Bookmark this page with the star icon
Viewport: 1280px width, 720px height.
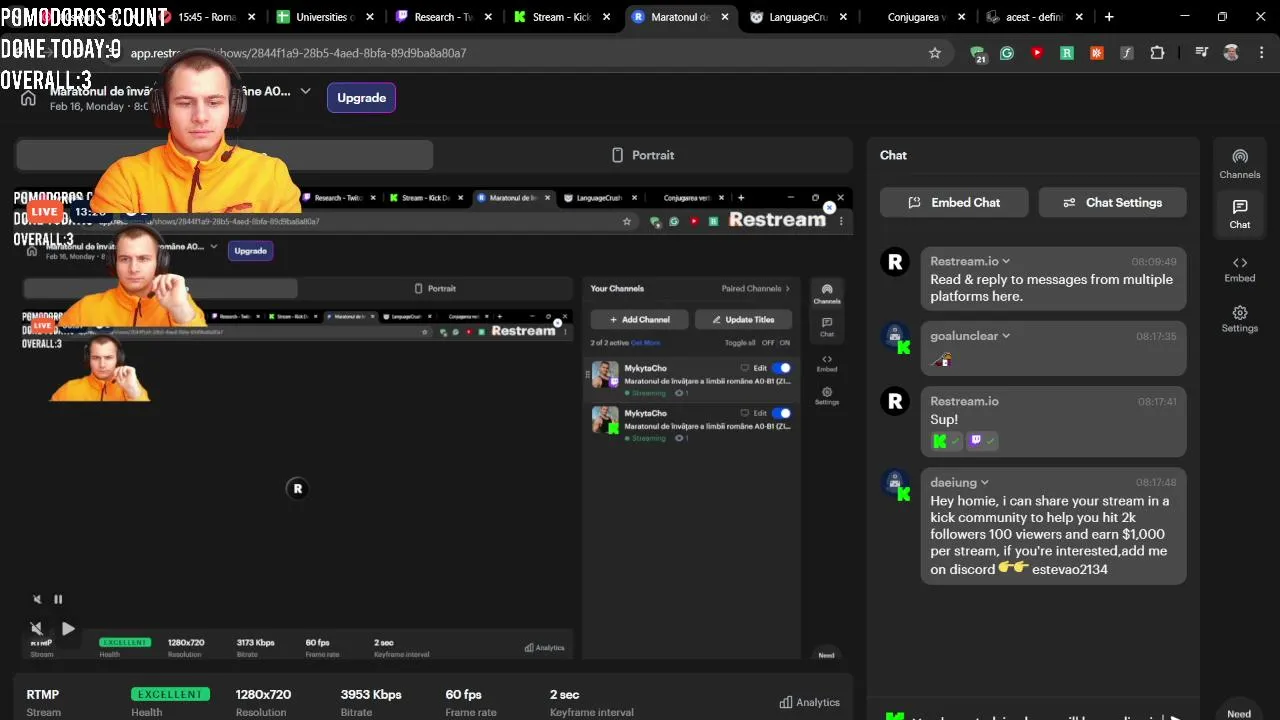click(935, 53)
